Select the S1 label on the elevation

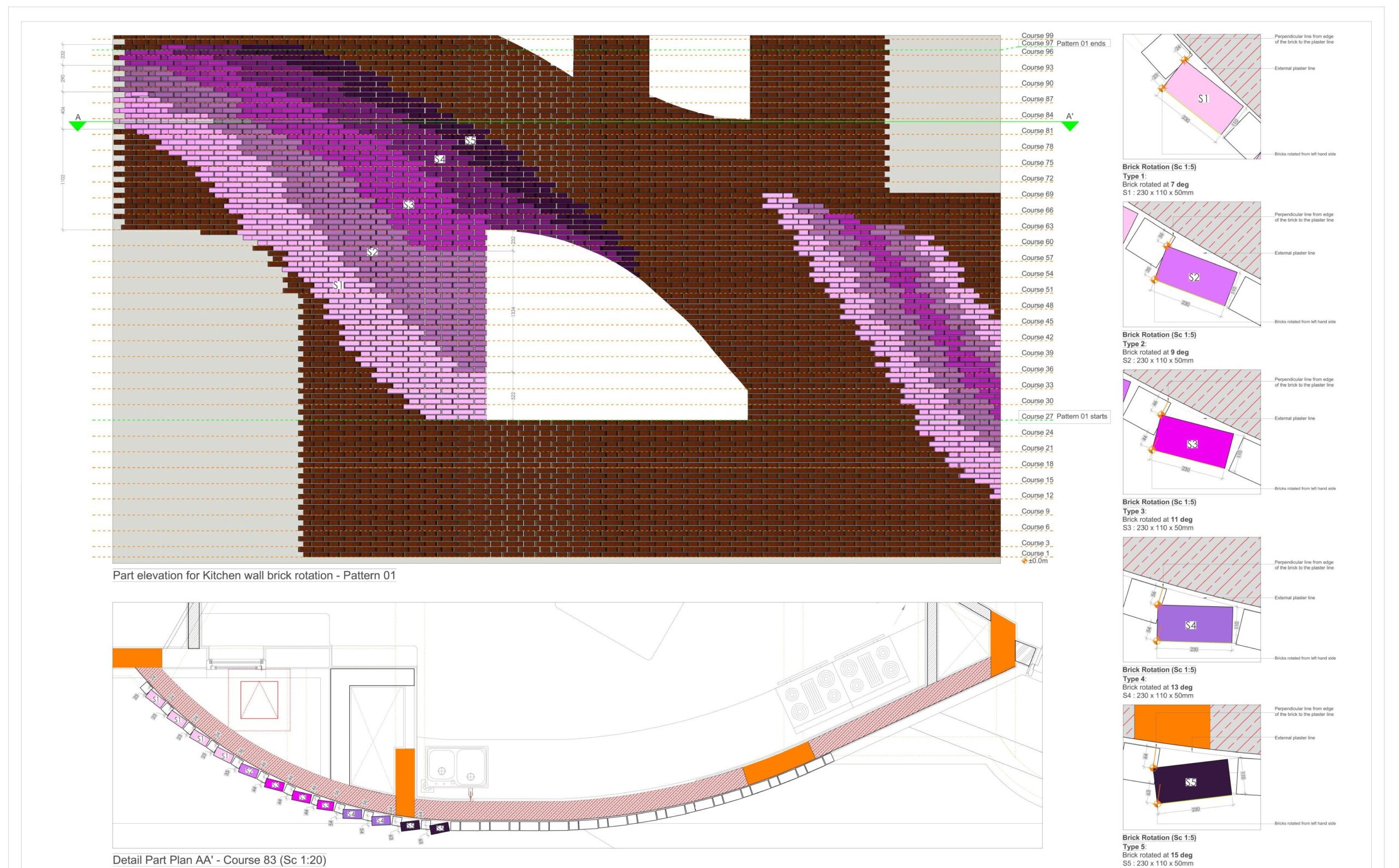[338, 285]
